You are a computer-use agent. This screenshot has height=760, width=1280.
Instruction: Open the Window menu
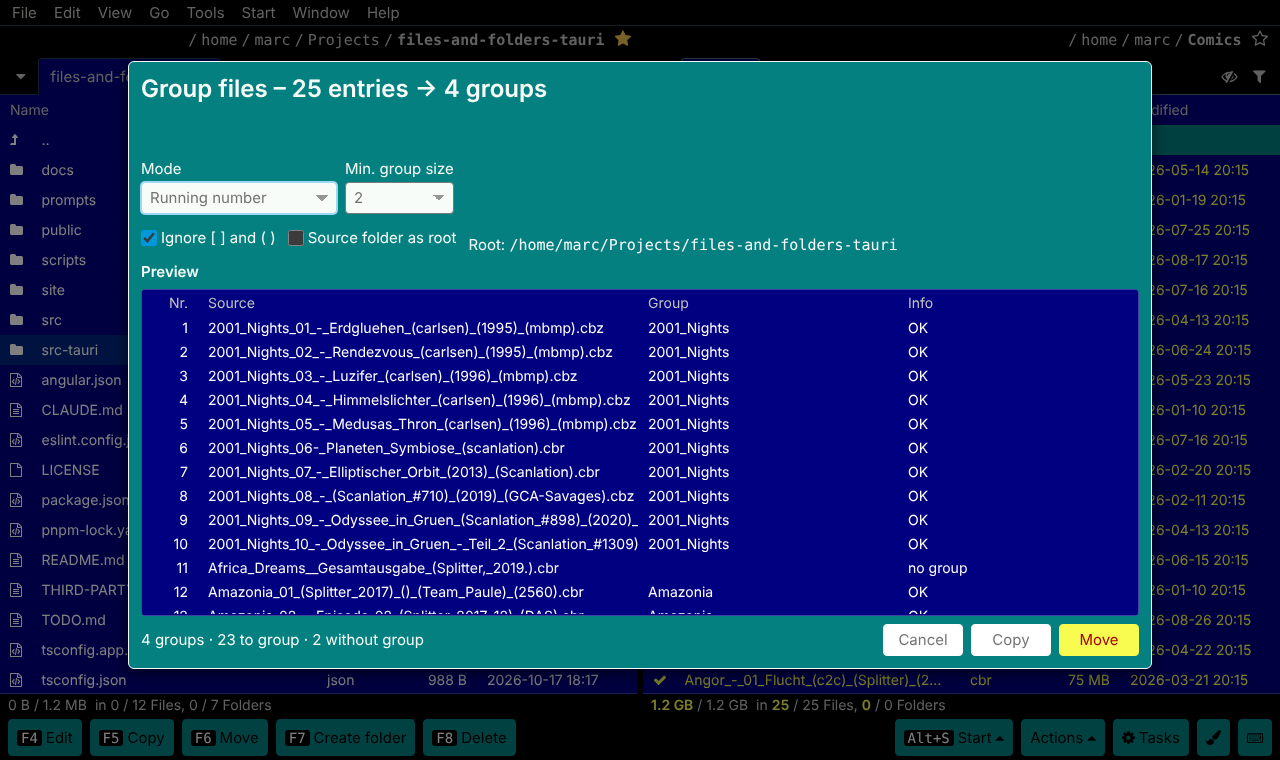click(x=321, y=13)
